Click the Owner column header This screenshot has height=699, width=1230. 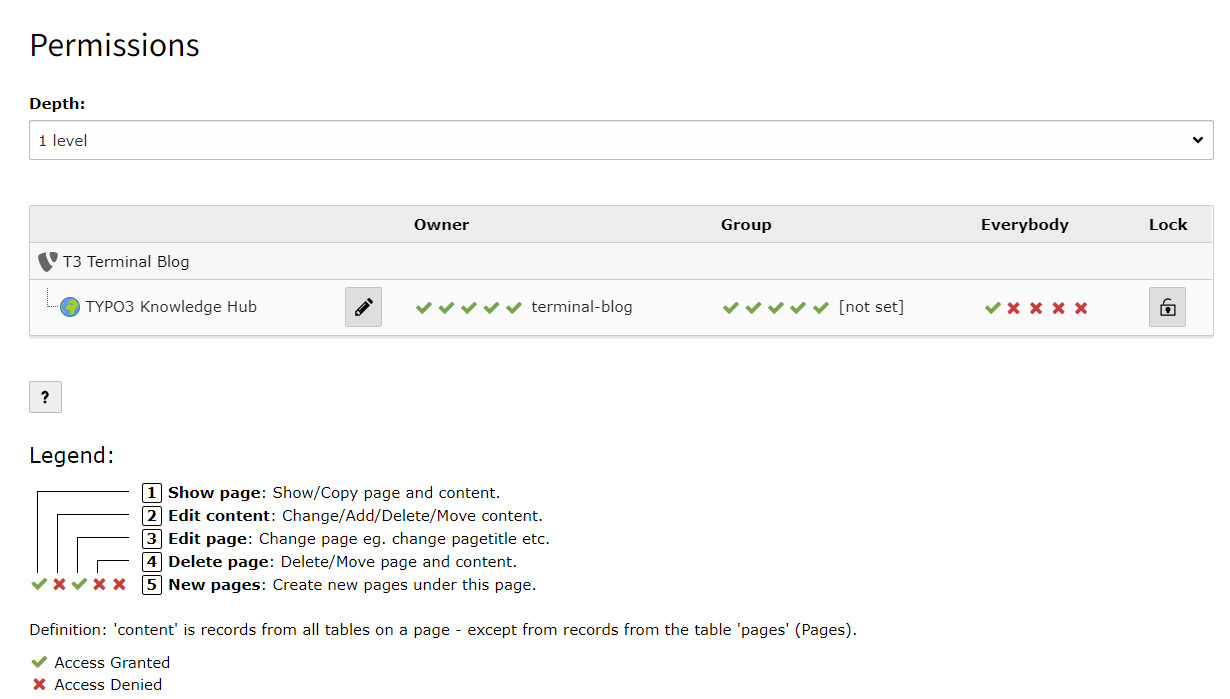(441, 225)
